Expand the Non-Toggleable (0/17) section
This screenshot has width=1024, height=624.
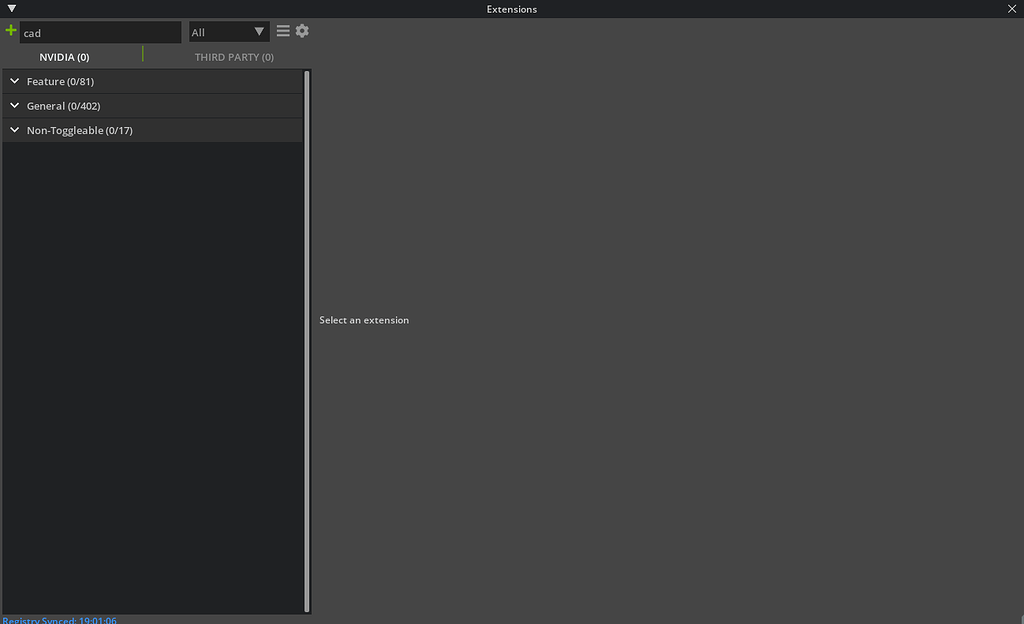(14, 130)
